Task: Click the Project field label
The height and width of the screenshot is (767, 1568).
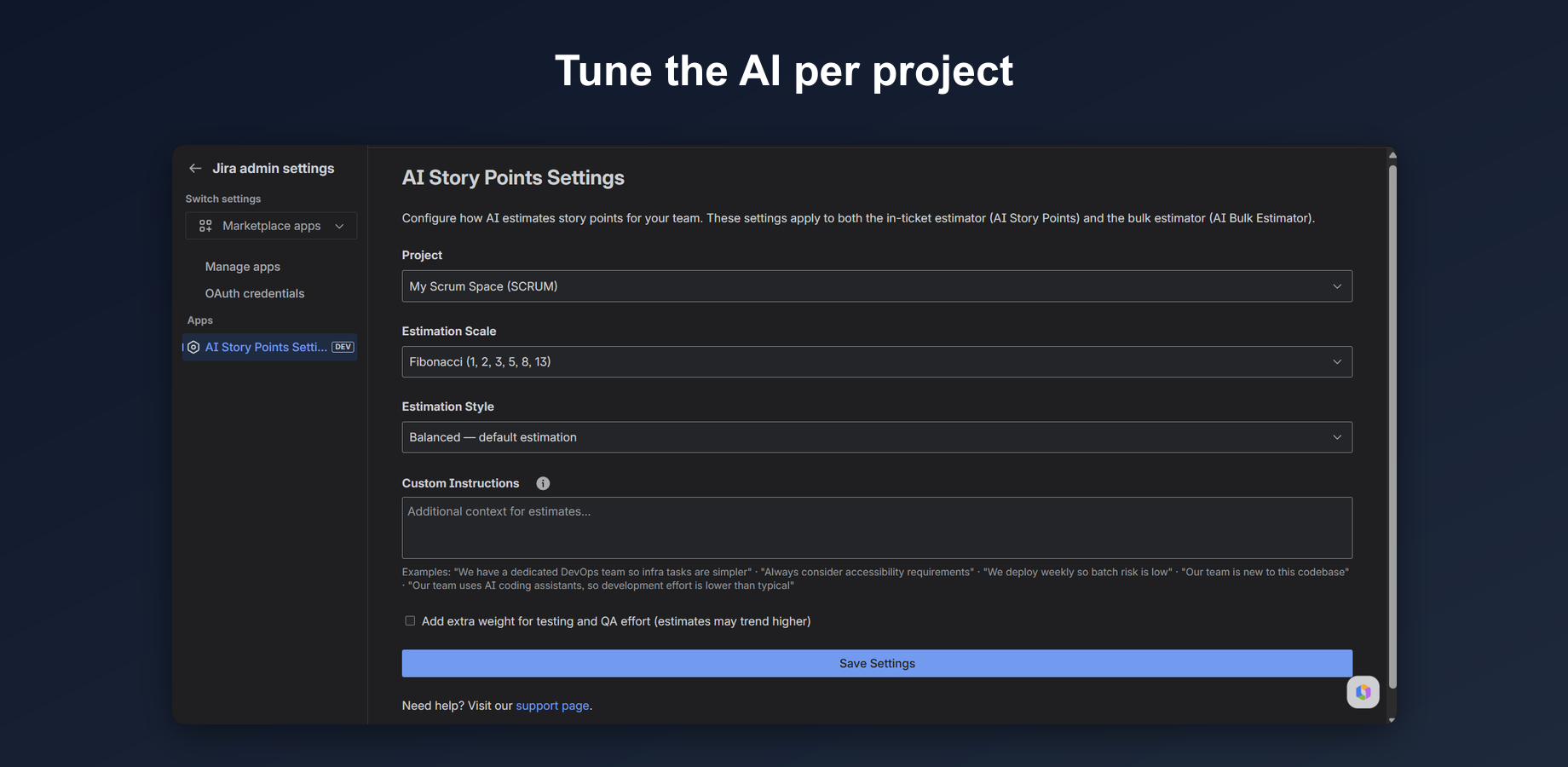Action: pyautogui.click(x=422, y=255)
